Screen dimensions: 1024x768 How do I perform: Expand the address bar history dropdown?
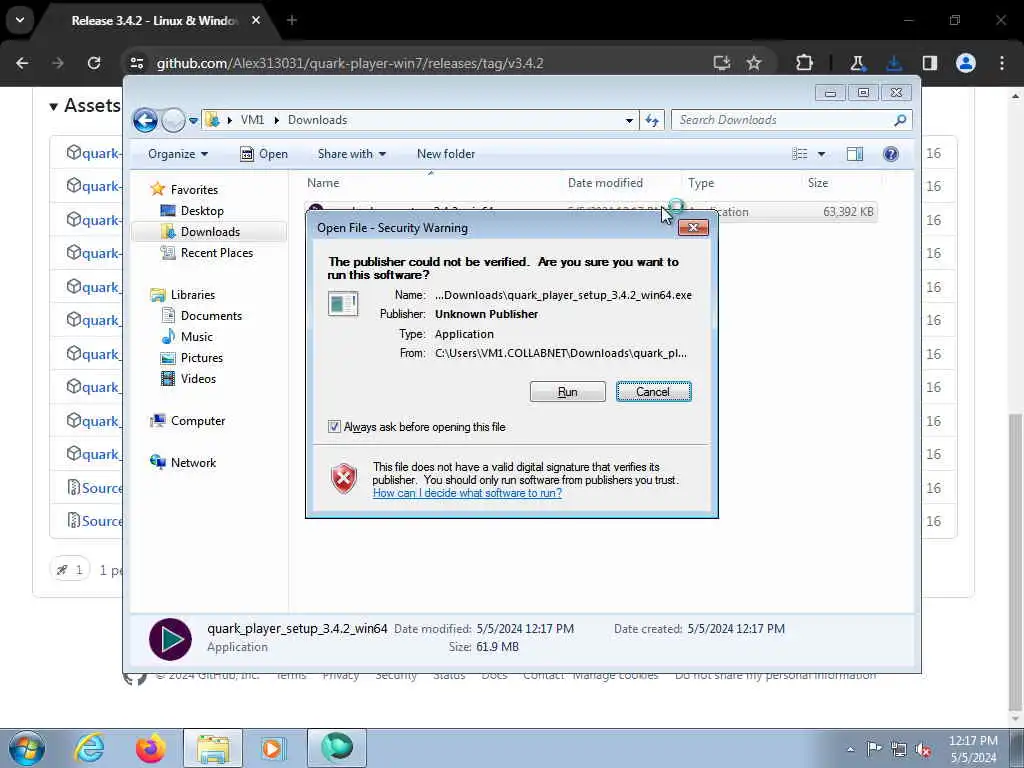pyautogui.click(x=629, y=120)
